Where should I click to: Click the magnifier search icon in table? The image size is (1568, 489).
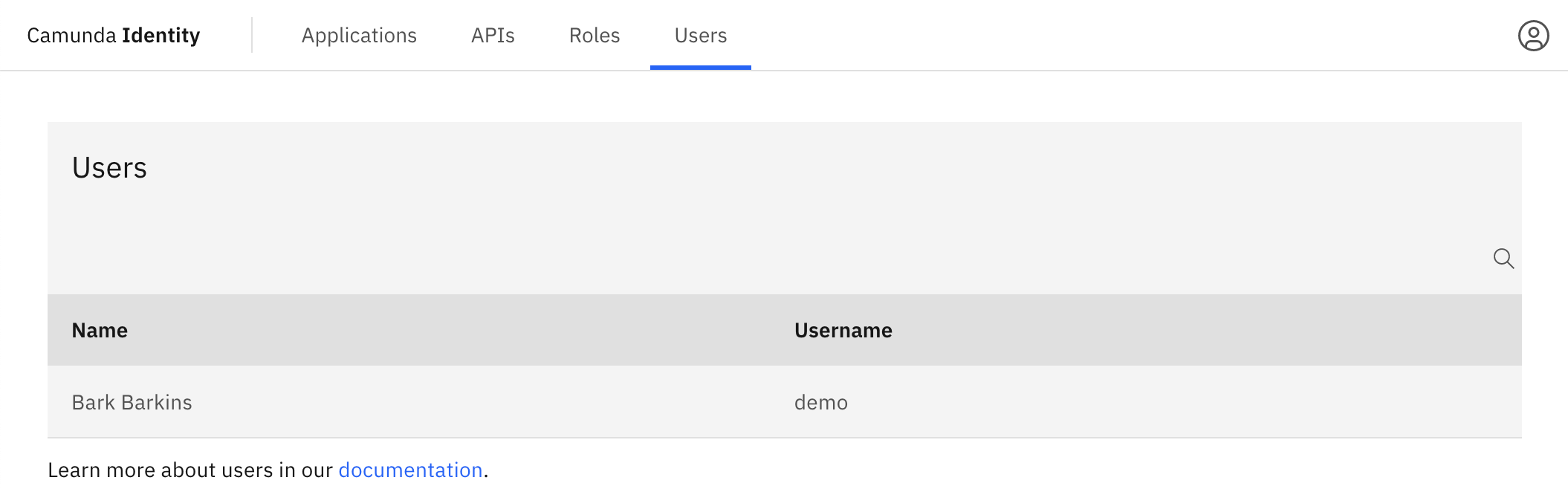(x=1503, y=259)
